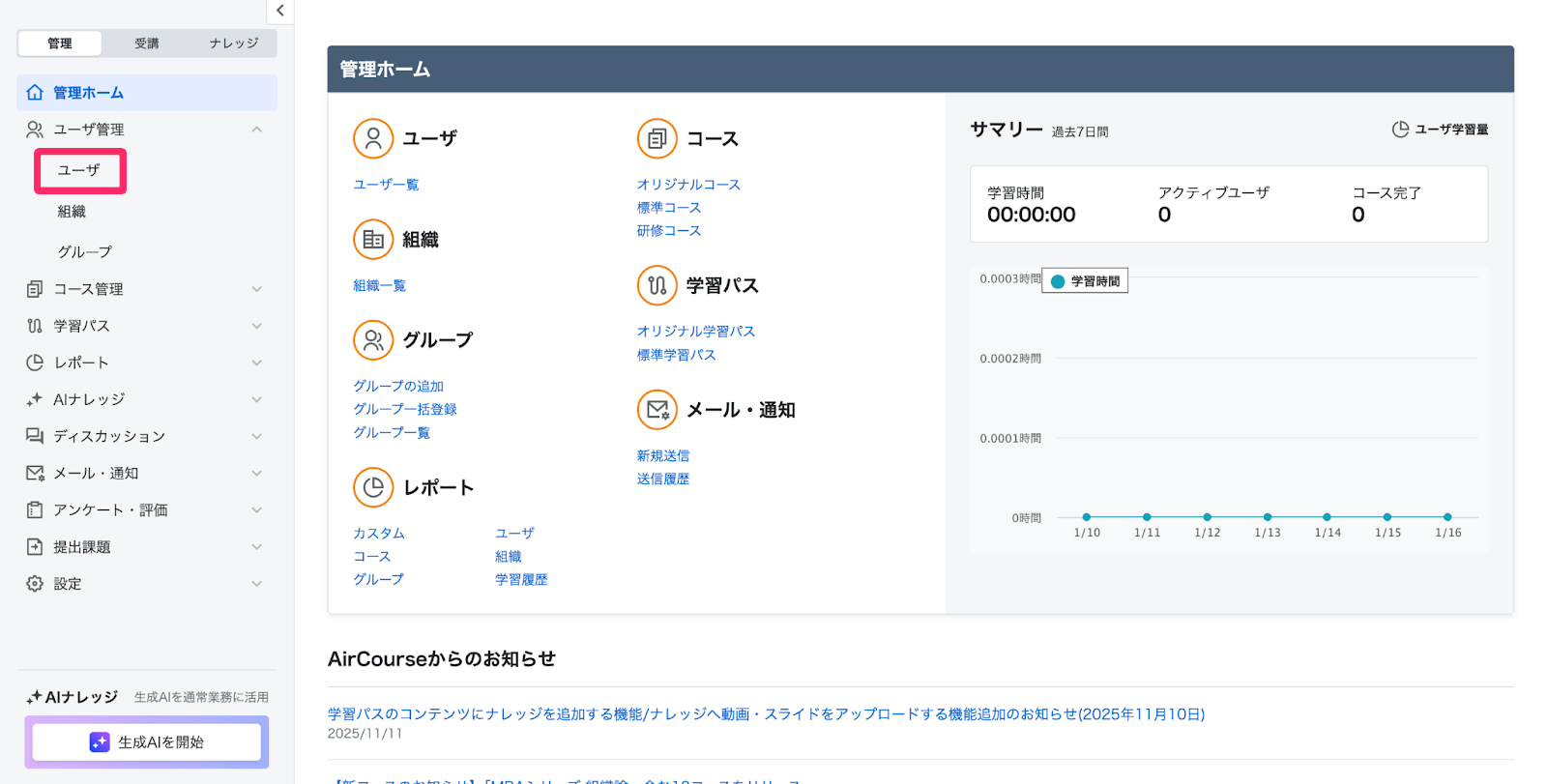Expand the 提出課題 section chevron

coord(256,547)
